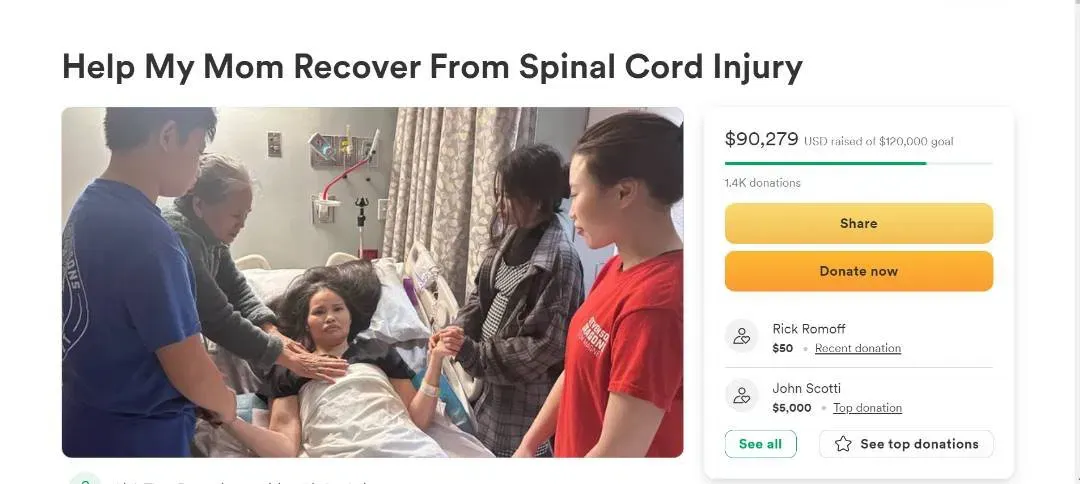1080x484 pixels.
Task: Click donor icon beside John Scotti
Action: (x=742, y=396)
